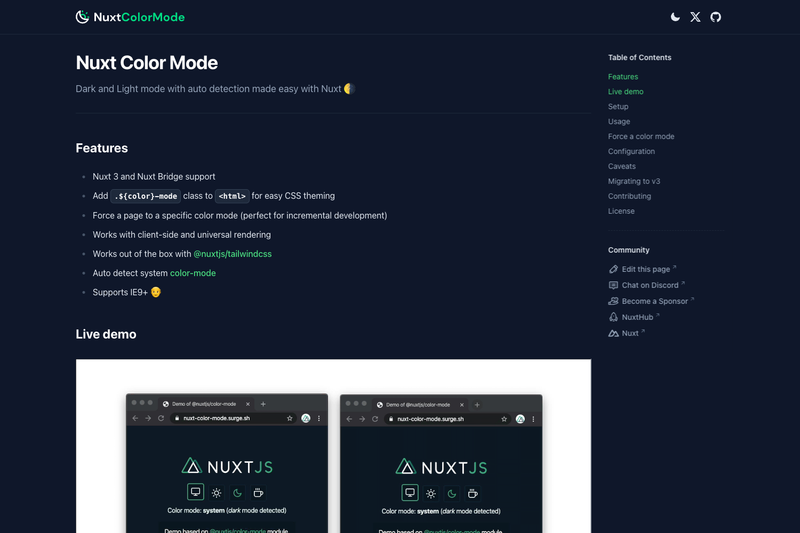Follow the color-mode link in Features
Image resolution: width=800 pixels, height=533 pixels.
tap(192, 273)
